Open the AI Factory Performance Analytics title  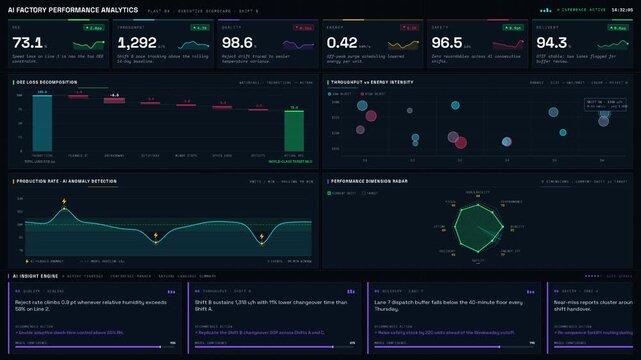73,10
